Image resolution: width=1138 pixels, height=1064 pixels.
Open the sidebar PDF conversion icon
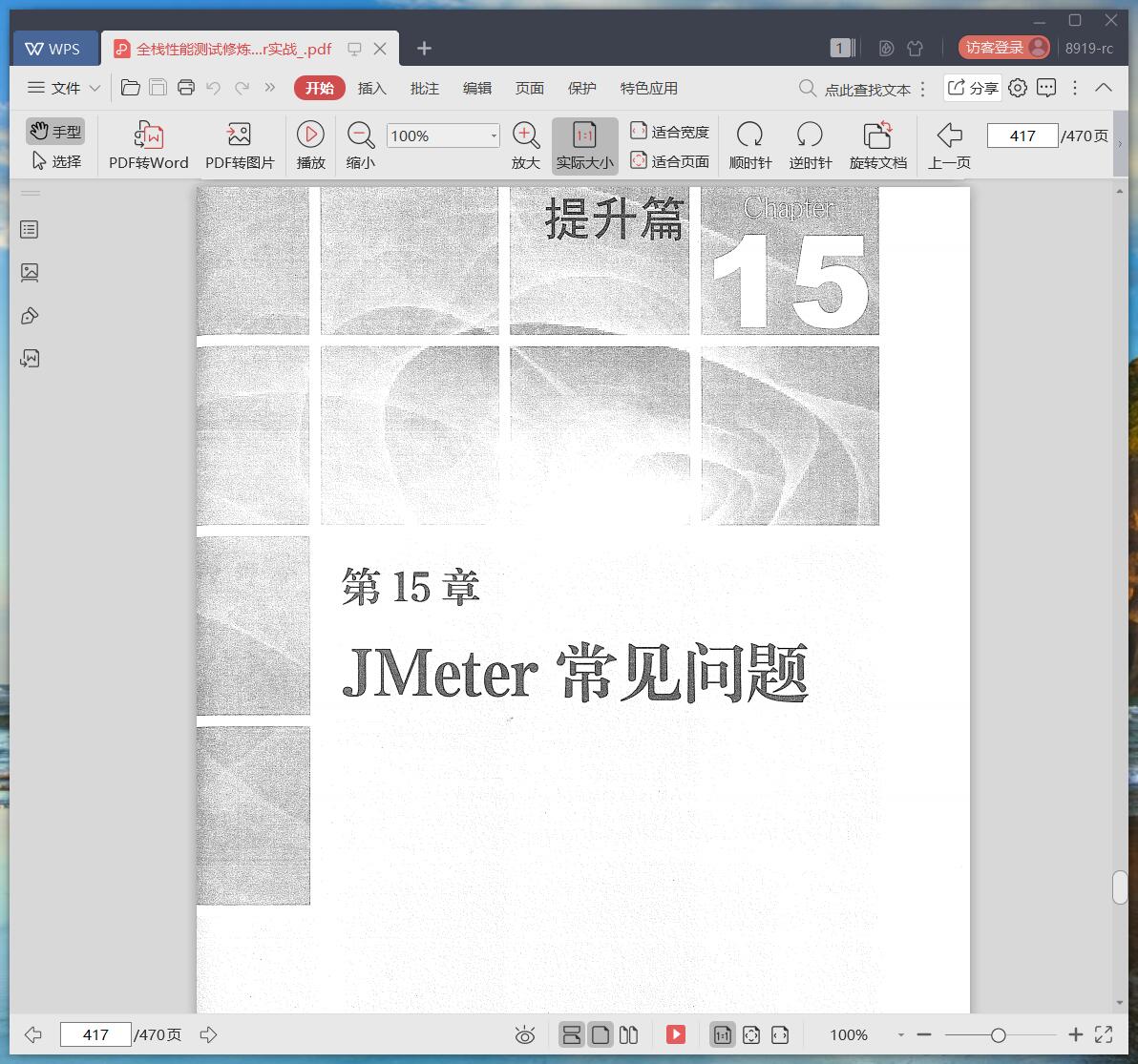click(x=29, y=358)
